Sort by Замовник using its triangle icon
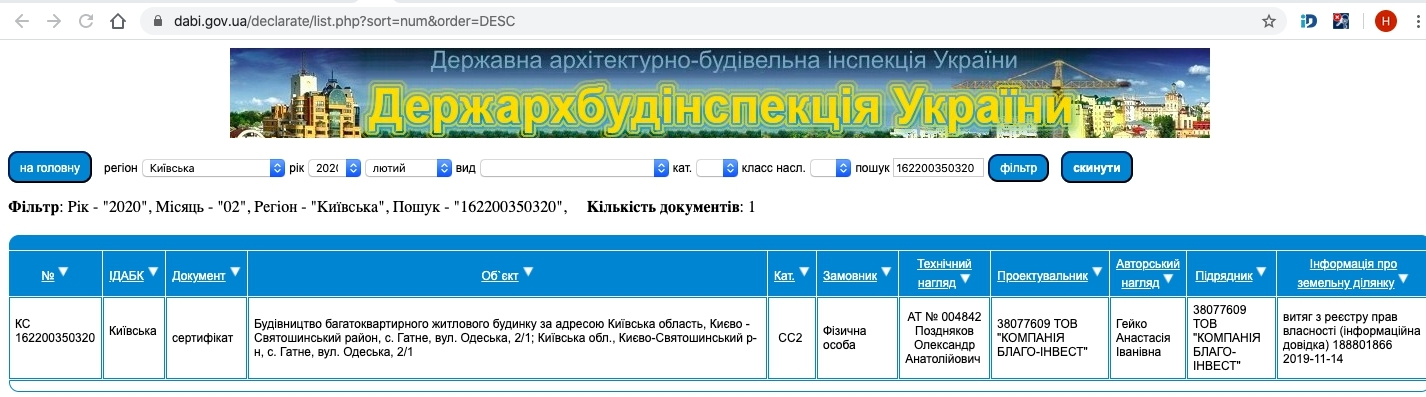 pyautogui.click(x=885, y=272)
